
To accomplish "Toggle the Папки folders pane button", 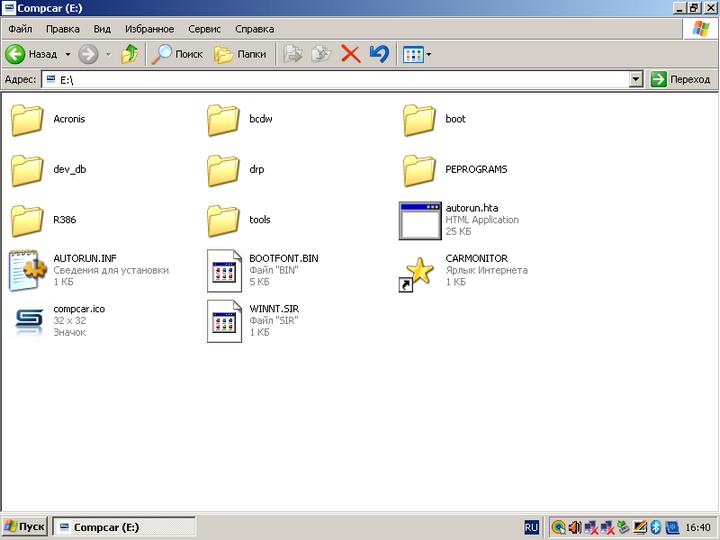I will [241, 54].
